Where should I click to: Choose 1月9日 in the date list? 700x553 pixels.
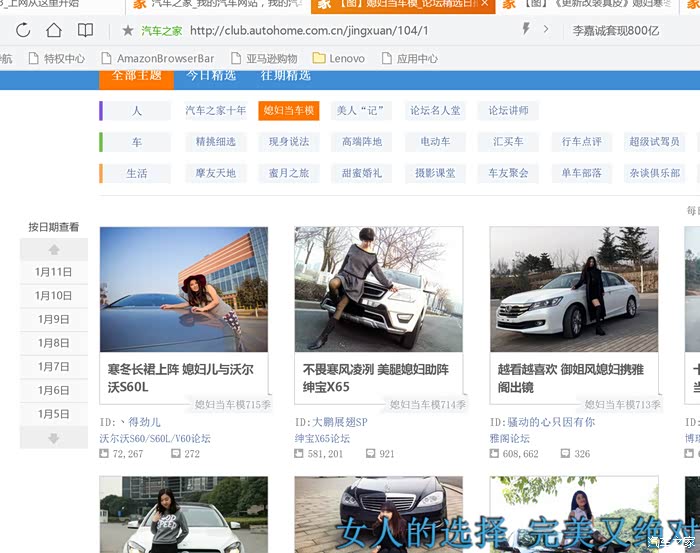[x=54, y=319]
